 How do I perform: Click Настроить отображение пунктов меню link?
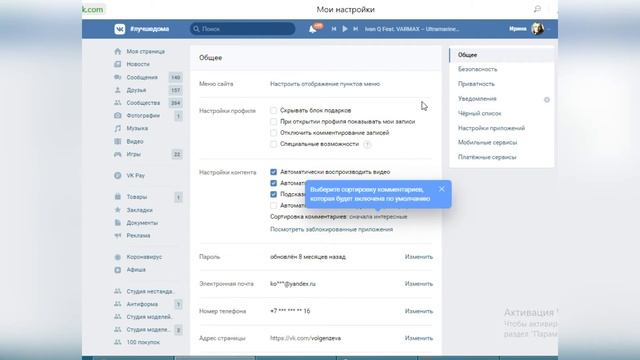325,84
